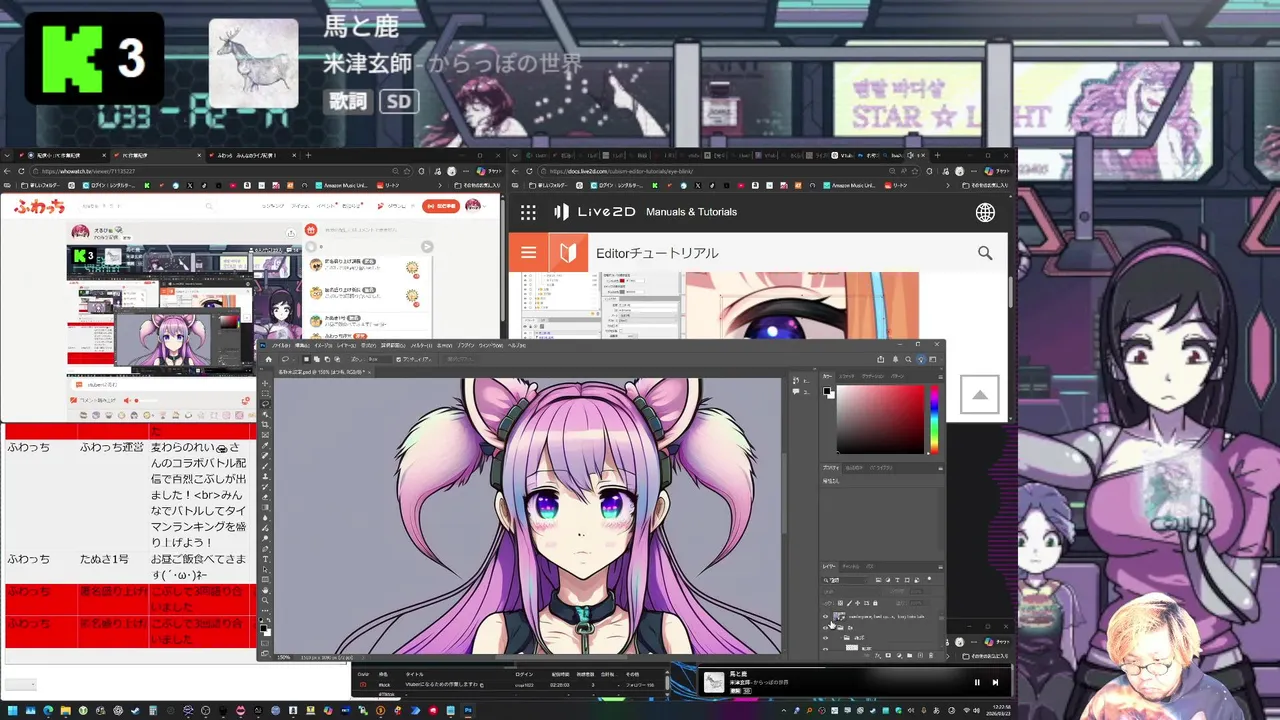Image resolution: width=1280 pixels, height=720 pixels.
Task: Click the hue slider in Color panel
Action: [x=935, y=419]
